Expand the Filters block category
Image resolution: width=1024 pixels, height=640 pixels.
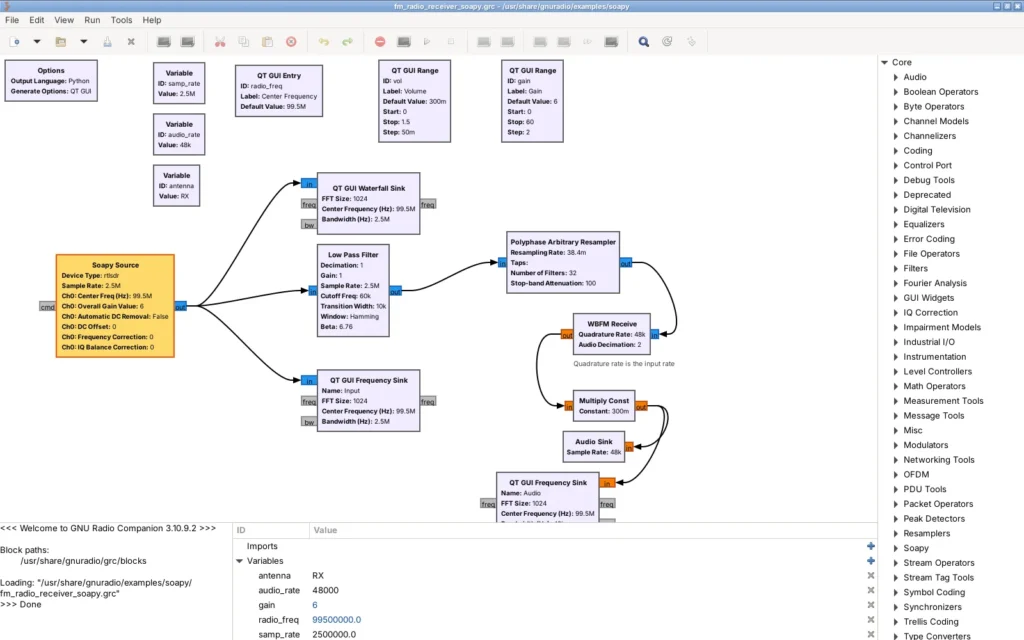click(896, 268)
